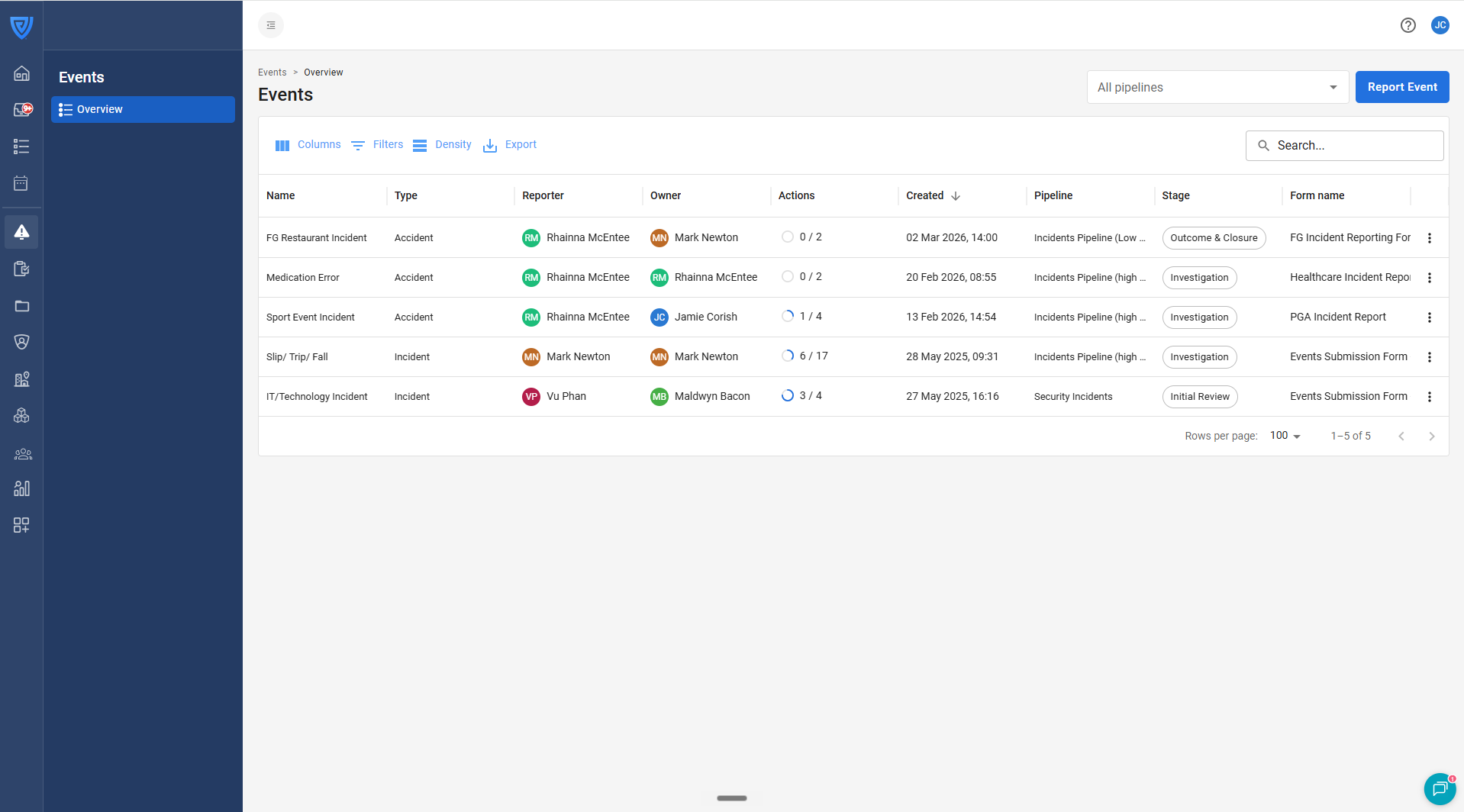Collapse the side menu toggle icon
This screenshot has width=1464, height=812.
tap(271, 25)
